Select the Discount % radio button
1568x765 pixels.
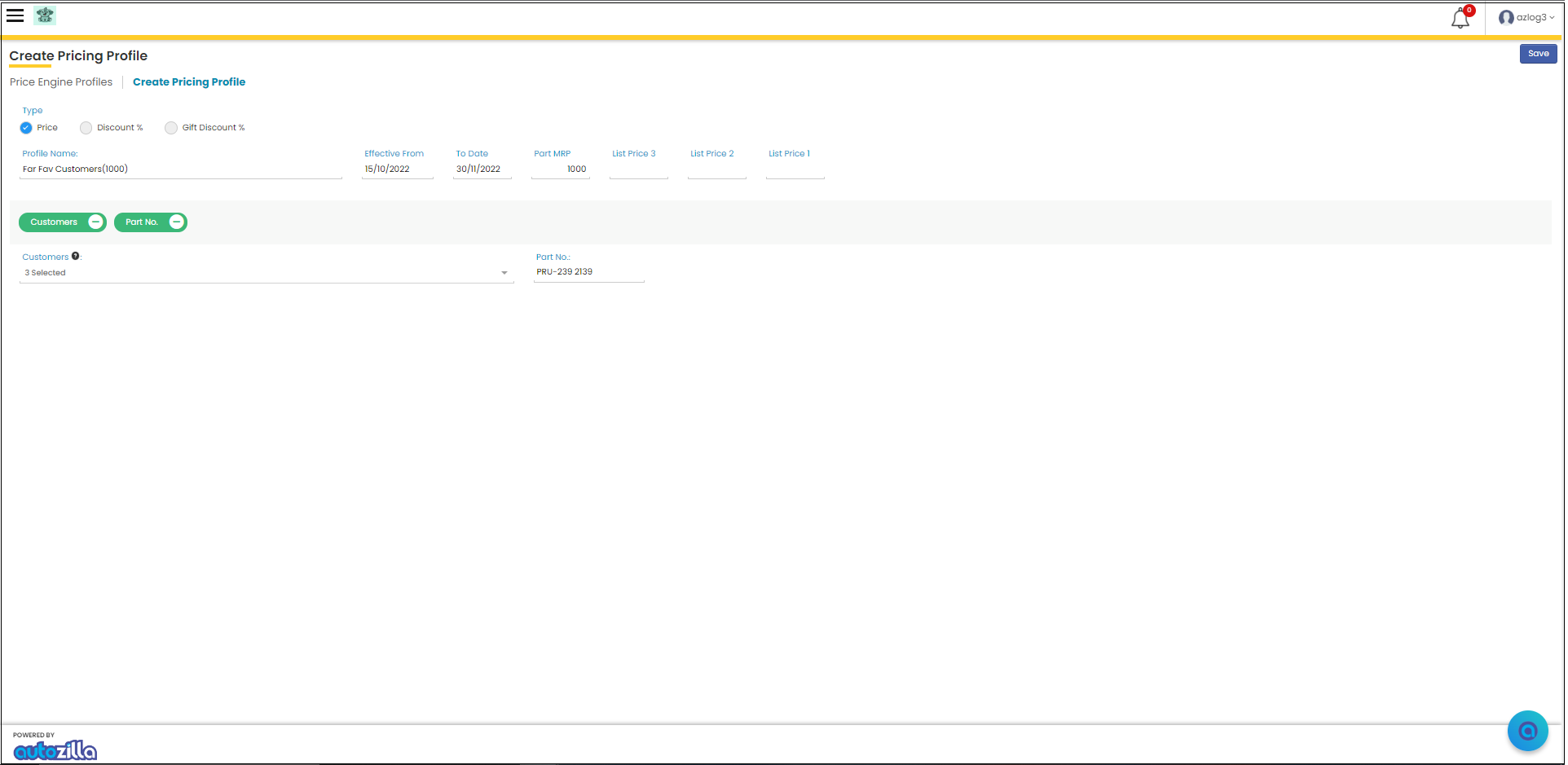[x=86, y=128]
